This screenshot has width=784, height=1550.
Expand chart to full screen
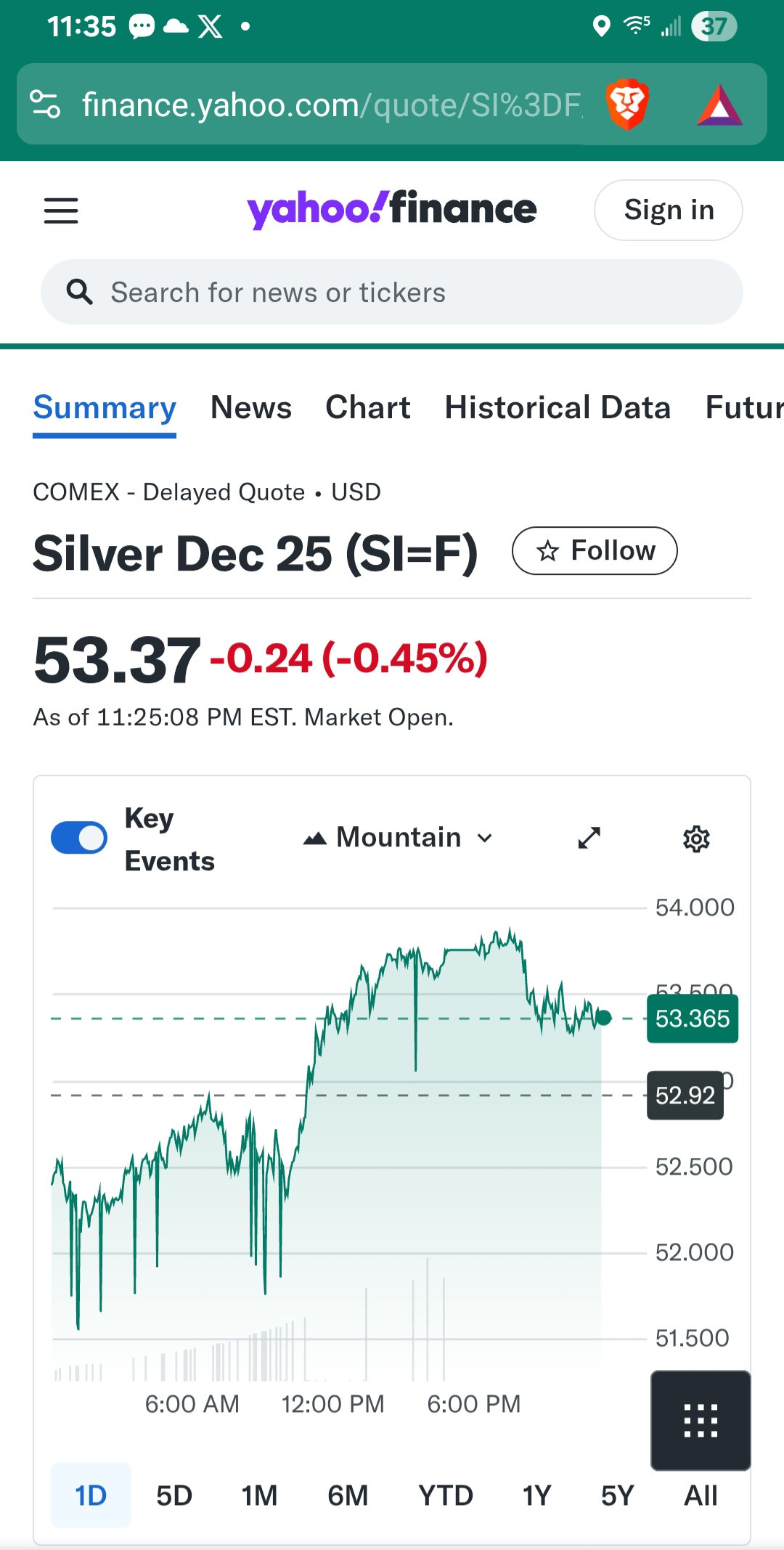pos(589,838)
